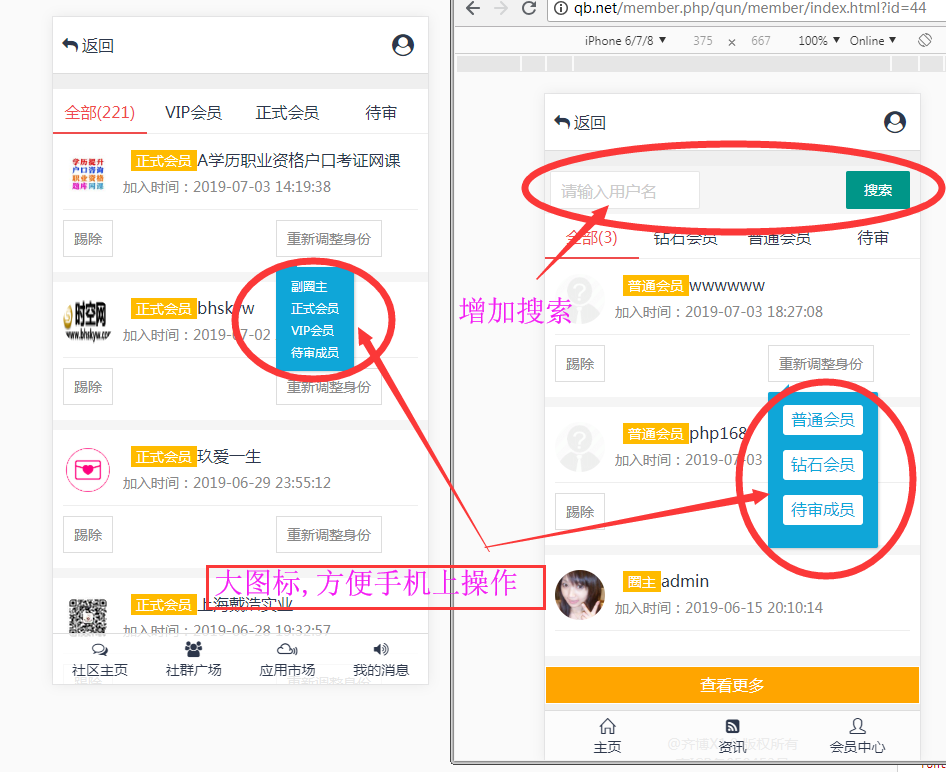This screenshot has height=772, width=946.
Task: Open 我的消息 speaker icon in bottom bar
Action: click(381, 650)
